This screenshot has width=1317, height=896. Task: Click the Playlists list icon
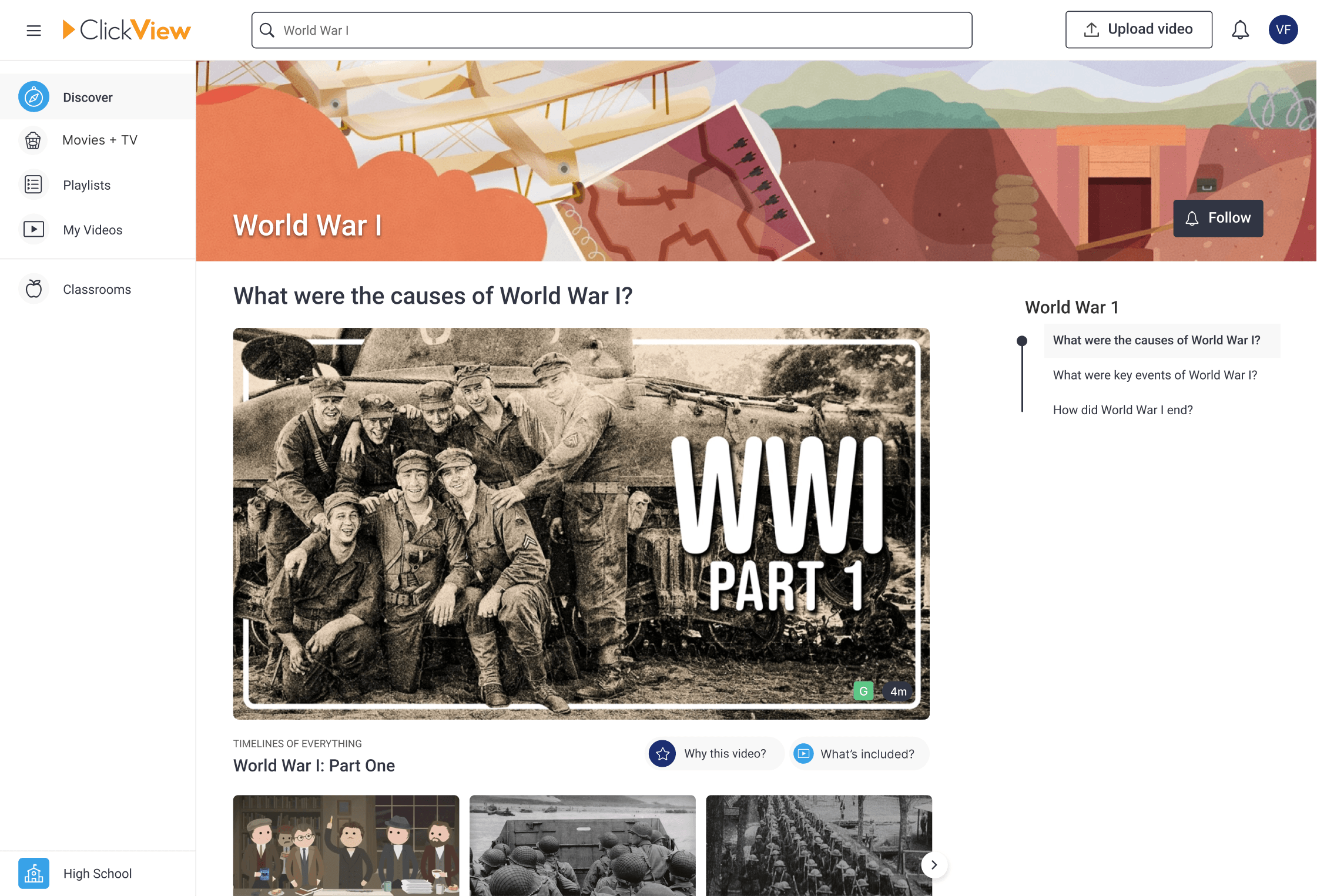[x=33, y=184]
